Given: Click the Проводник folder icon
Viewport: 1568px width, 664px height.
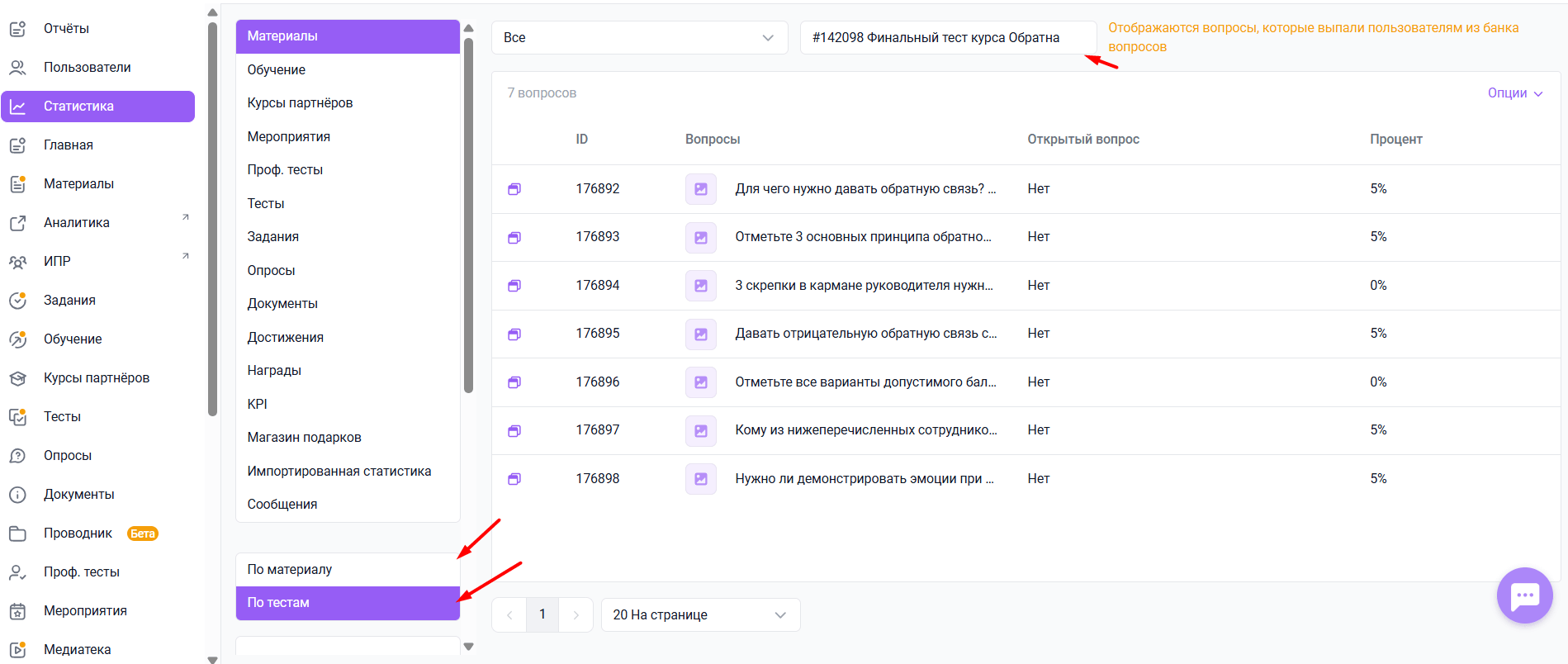Looking at the screenshot, I should tap(17, 534).
